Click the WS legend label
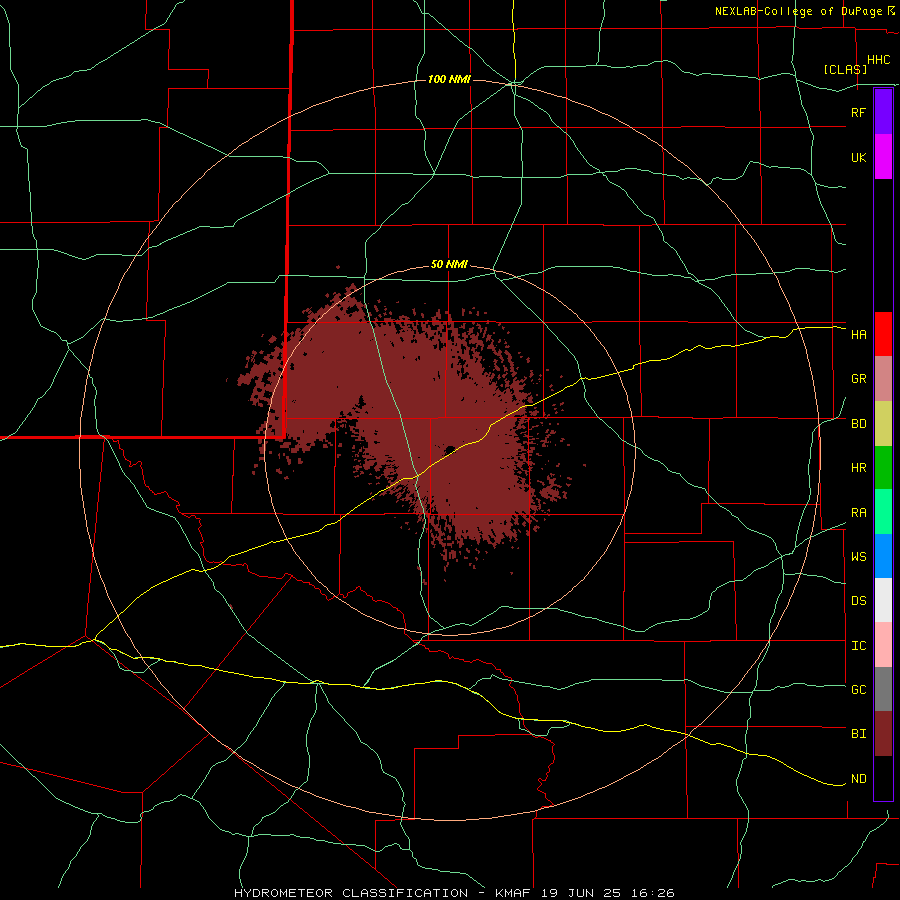Image resolution: width=900 pixels, height=900 pixels. click(858, 556)
